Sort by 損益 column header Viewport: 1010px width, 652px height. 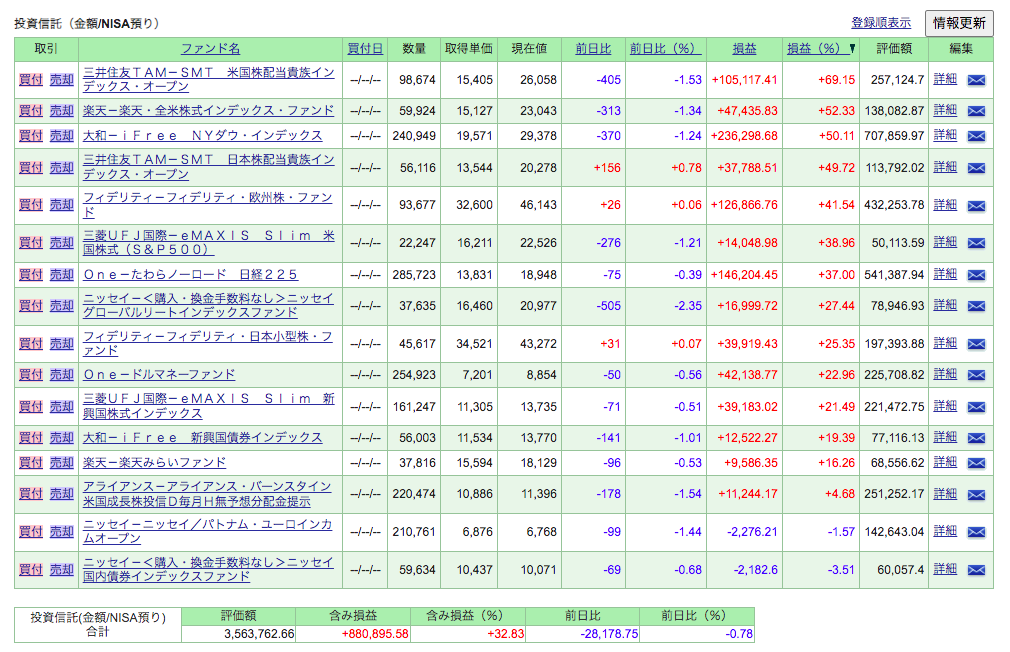744,48
